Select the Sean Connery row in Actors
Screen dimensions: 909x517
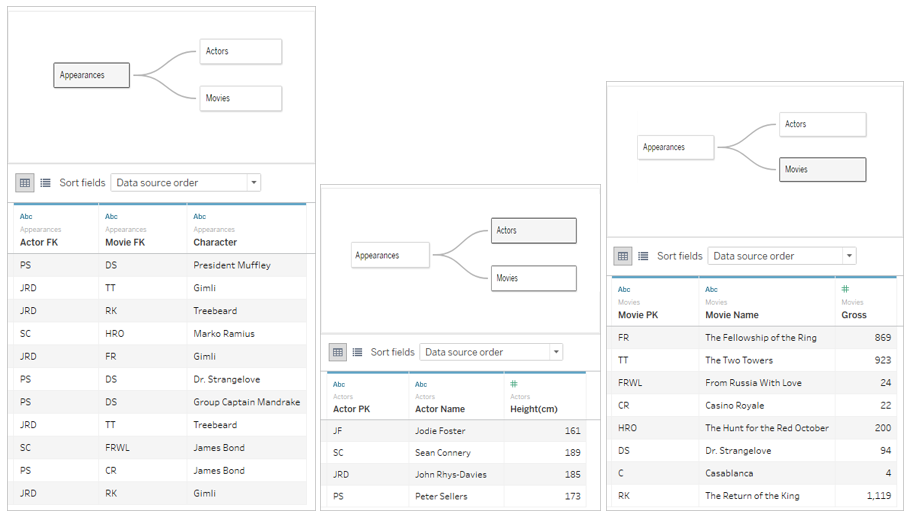pyautogui.click(x=442, y=453)
